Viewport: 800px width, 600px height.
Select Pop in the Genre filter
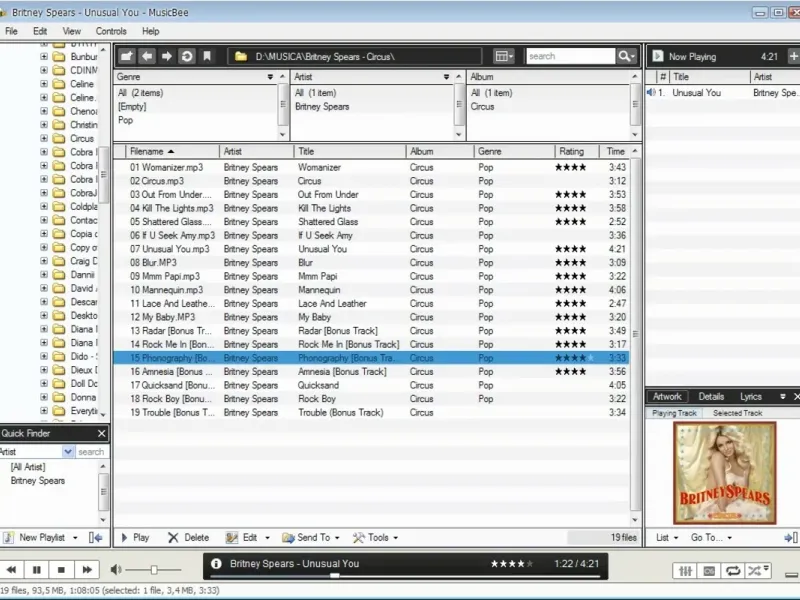126,120
